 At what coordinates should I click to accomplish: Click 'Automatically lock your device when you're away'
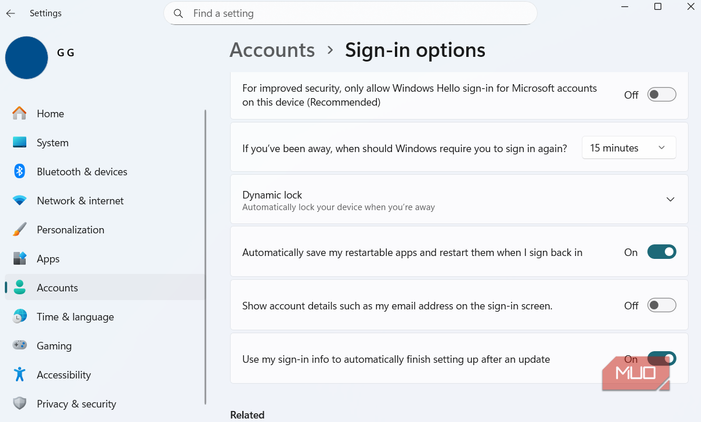point(338,207)
